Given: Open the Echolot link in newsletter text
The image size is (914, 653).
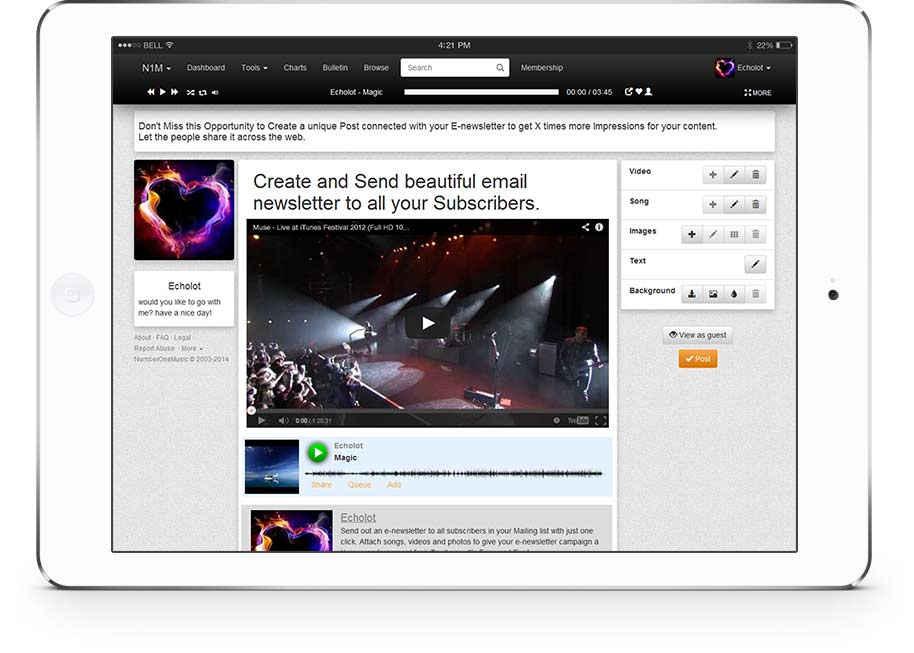Looking at the screenshot, I should click(358, 518).
